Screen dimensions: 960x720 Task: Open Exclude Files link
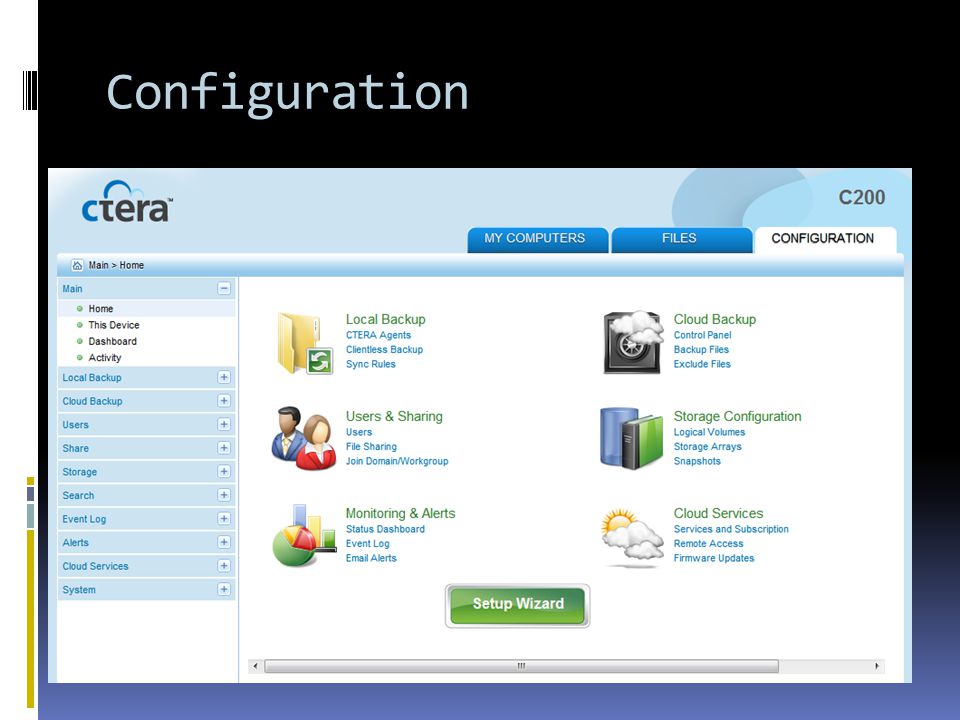(702, 364)
